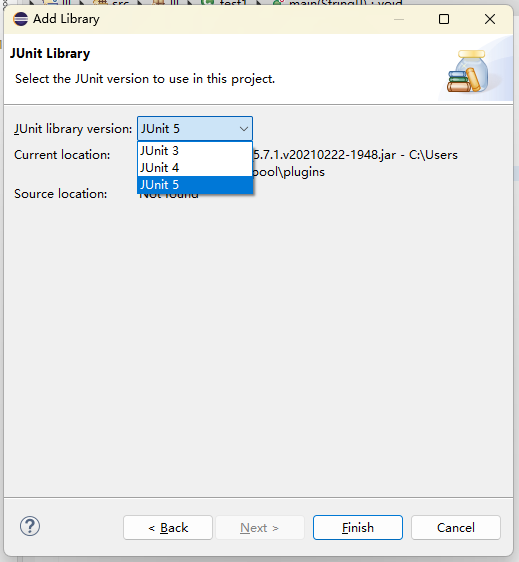Click the Finish button
This screenshot has width=519, height=562.
(358, 527)
